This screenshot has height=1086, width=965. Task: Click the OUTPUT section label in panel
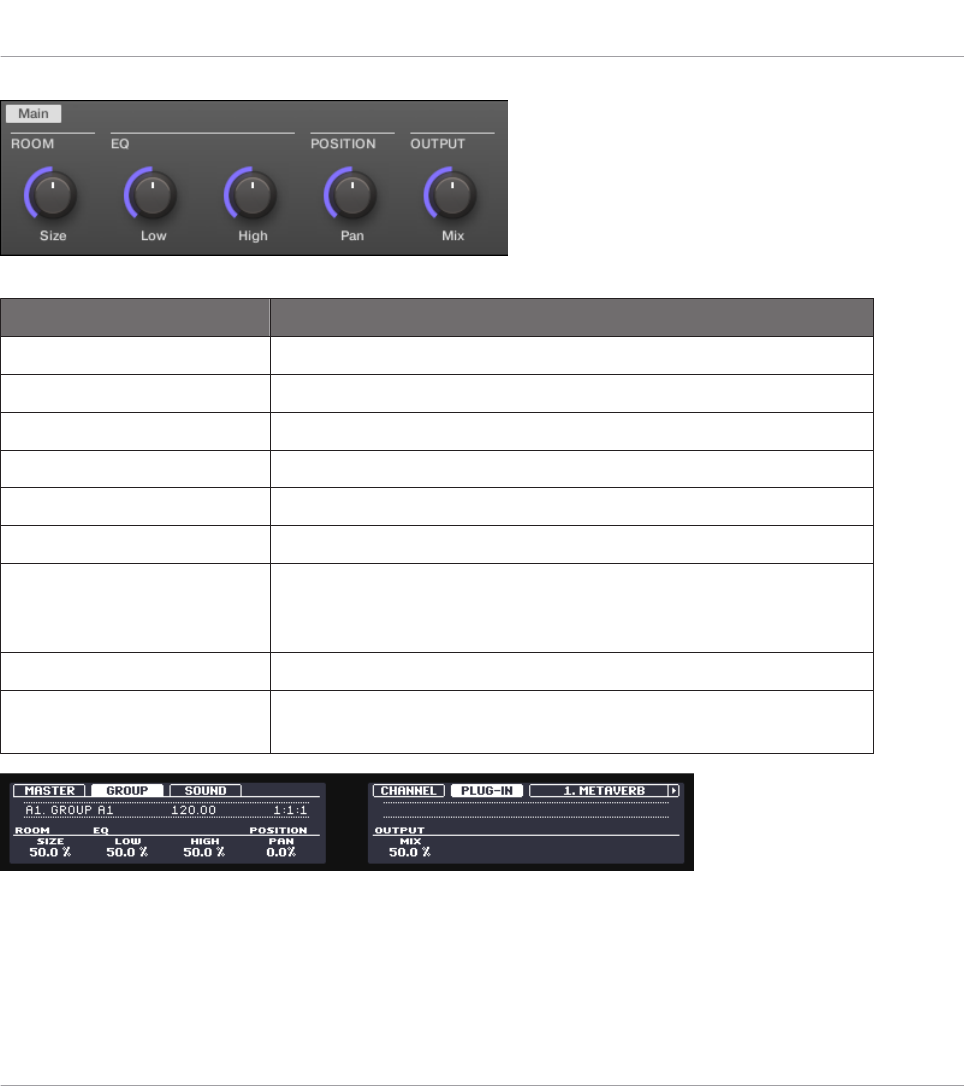[x=438, y=144]
